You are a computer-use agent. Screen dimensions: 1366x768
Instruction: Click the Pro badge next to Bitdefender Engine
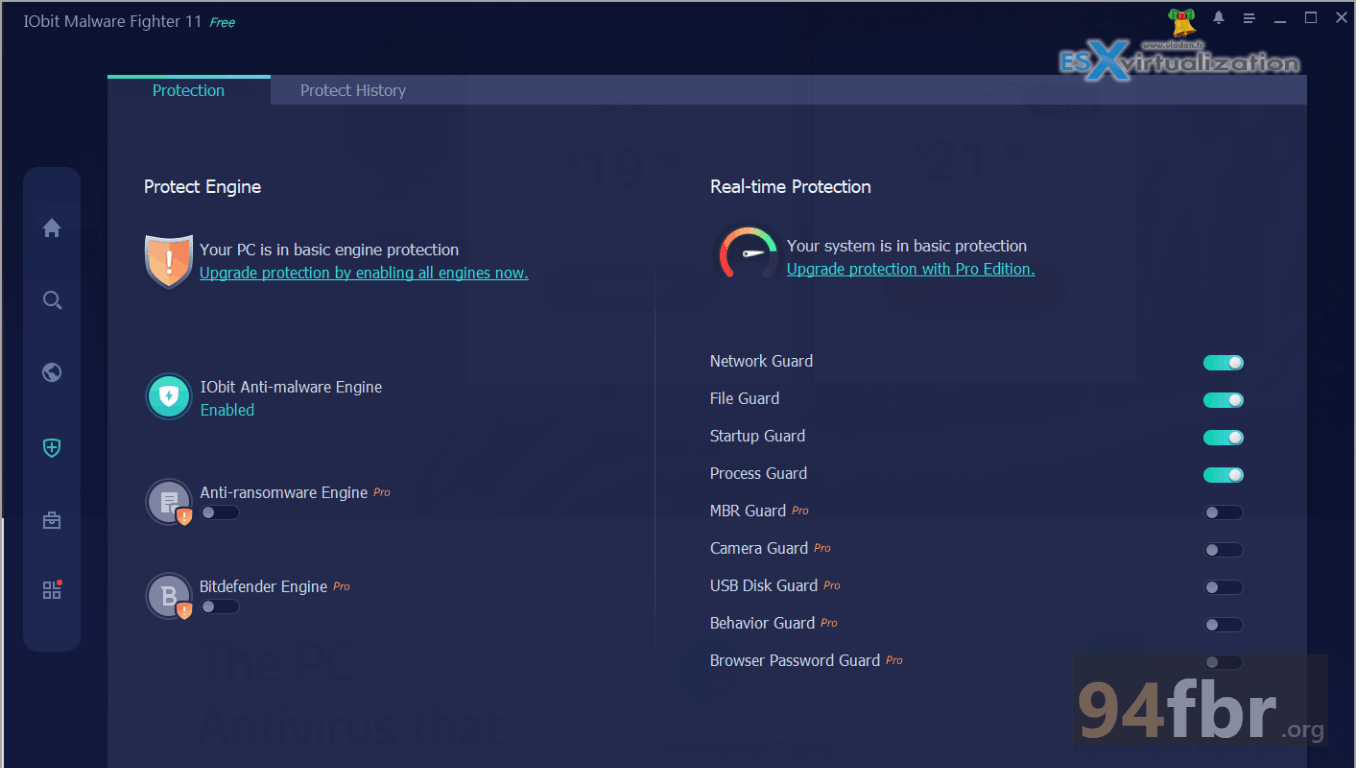tap(341, 586)
